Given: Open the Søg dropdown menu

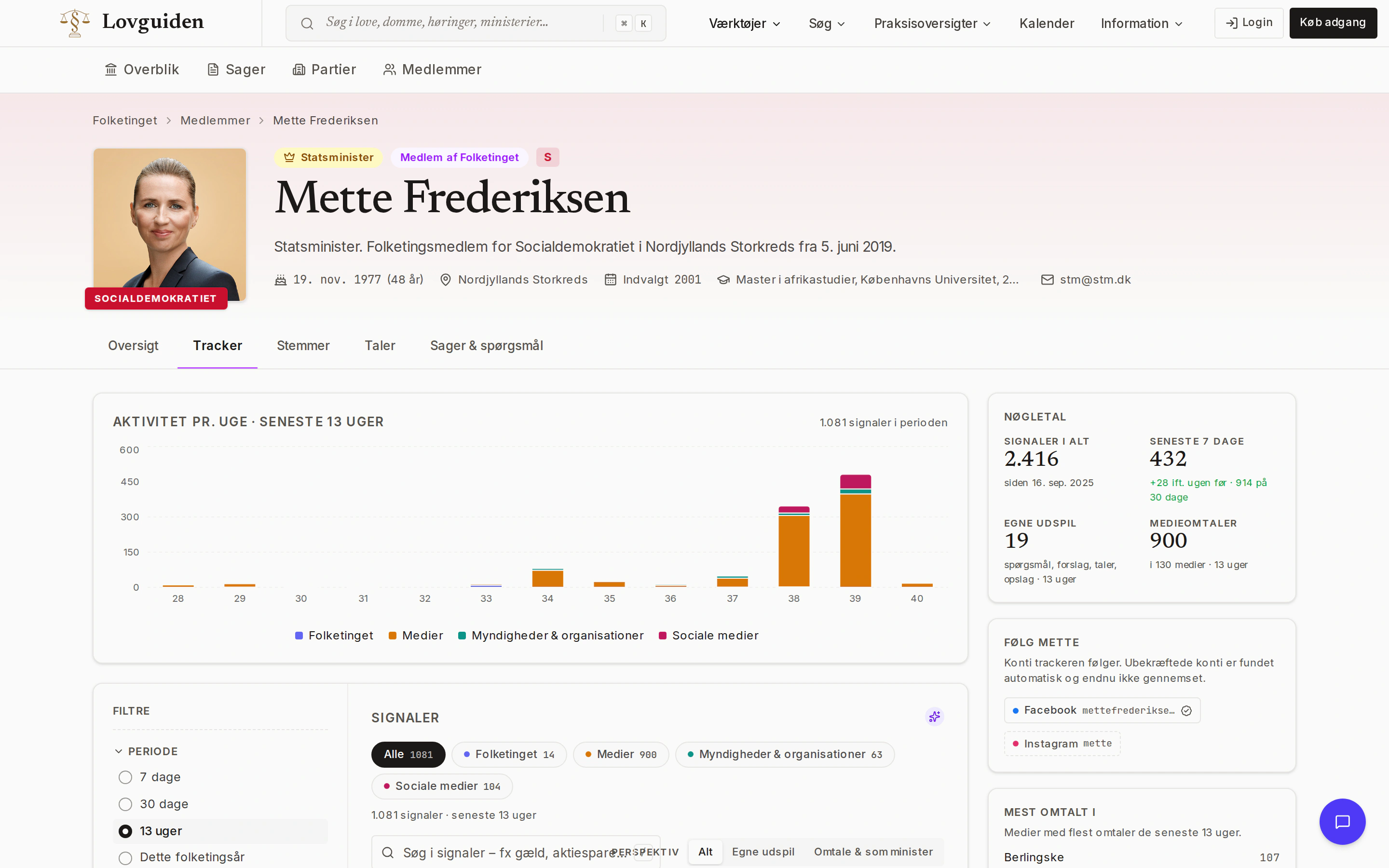Looking at the screenshot, I should click(x=827, y=24).
